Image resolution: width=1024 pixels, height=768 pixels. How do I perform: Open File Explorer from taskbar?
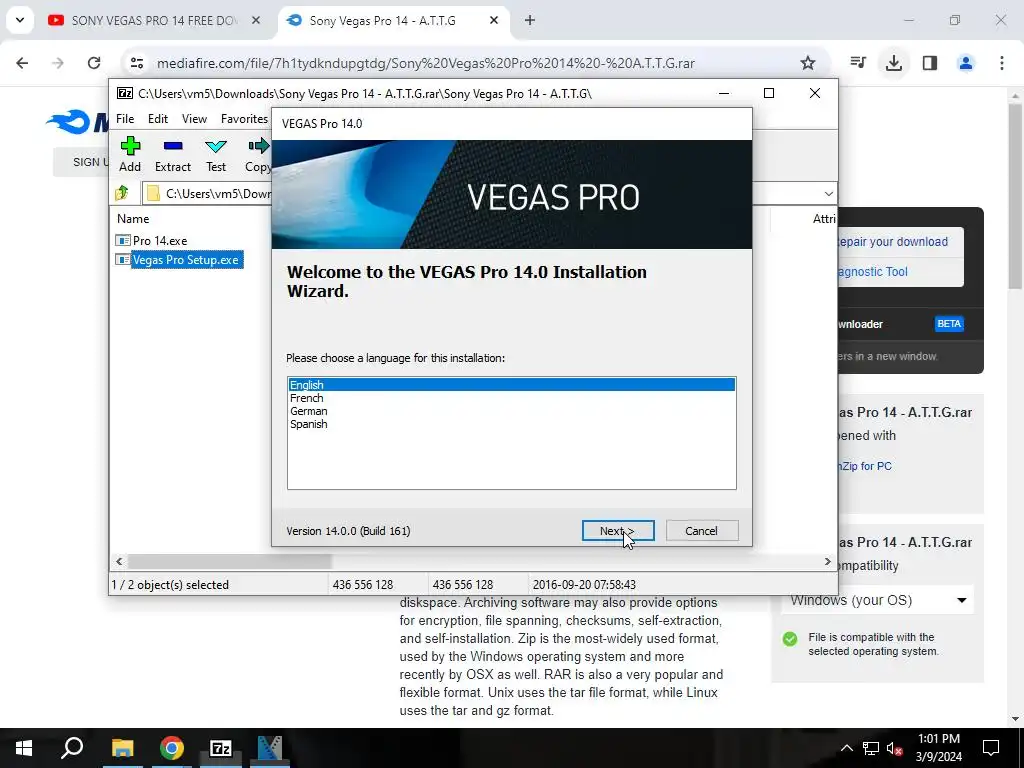click(x=122, y=748)
